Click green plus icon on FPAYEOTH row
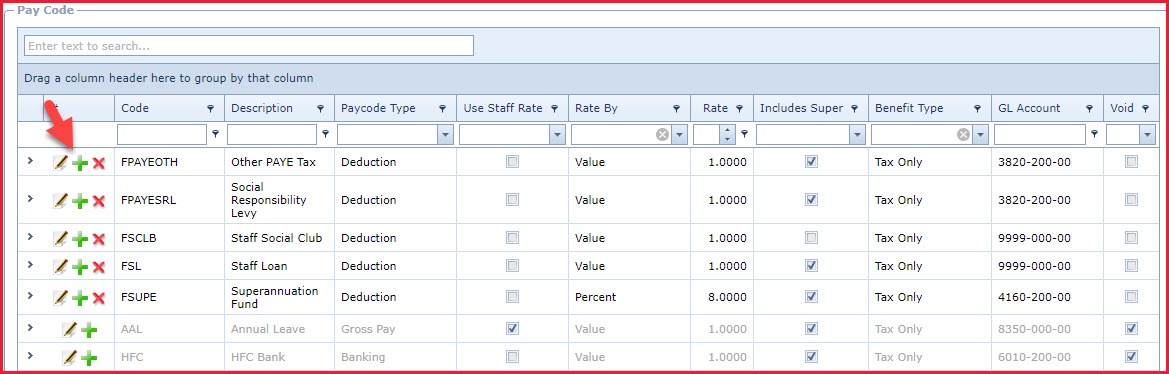 pyautogui.click(x=80, y=163)
